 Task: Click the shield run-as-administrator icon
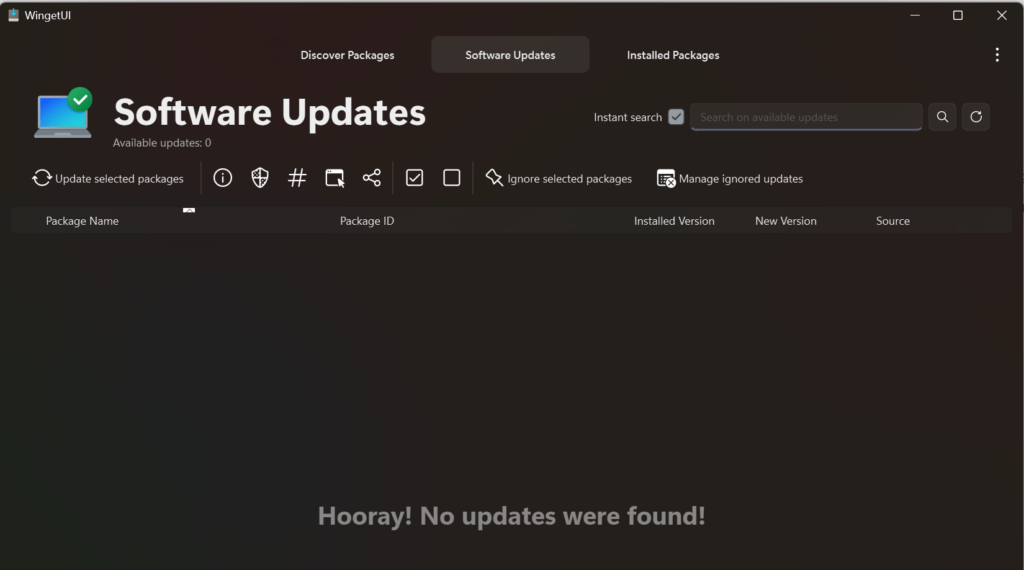pos(260,178)
